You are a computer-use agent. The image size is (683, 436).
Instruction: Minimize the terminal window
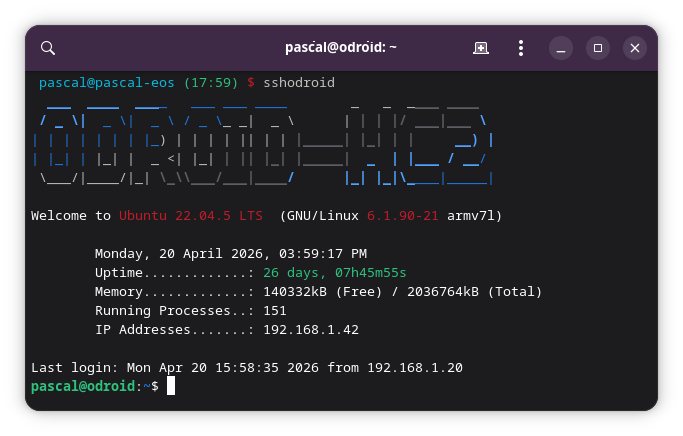point(561,48)
